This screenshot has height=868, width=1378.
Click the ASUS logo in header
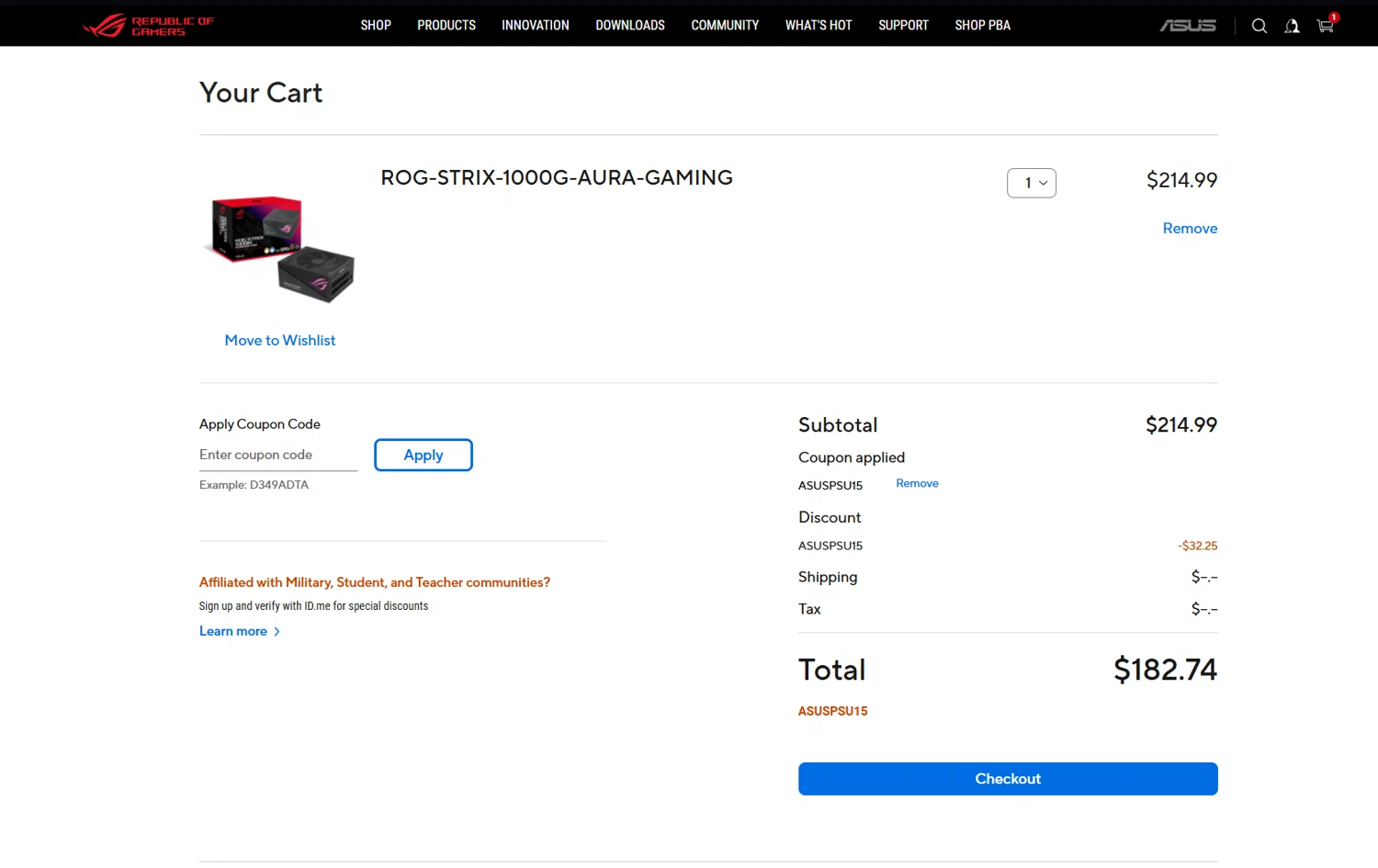(1187, 26)
